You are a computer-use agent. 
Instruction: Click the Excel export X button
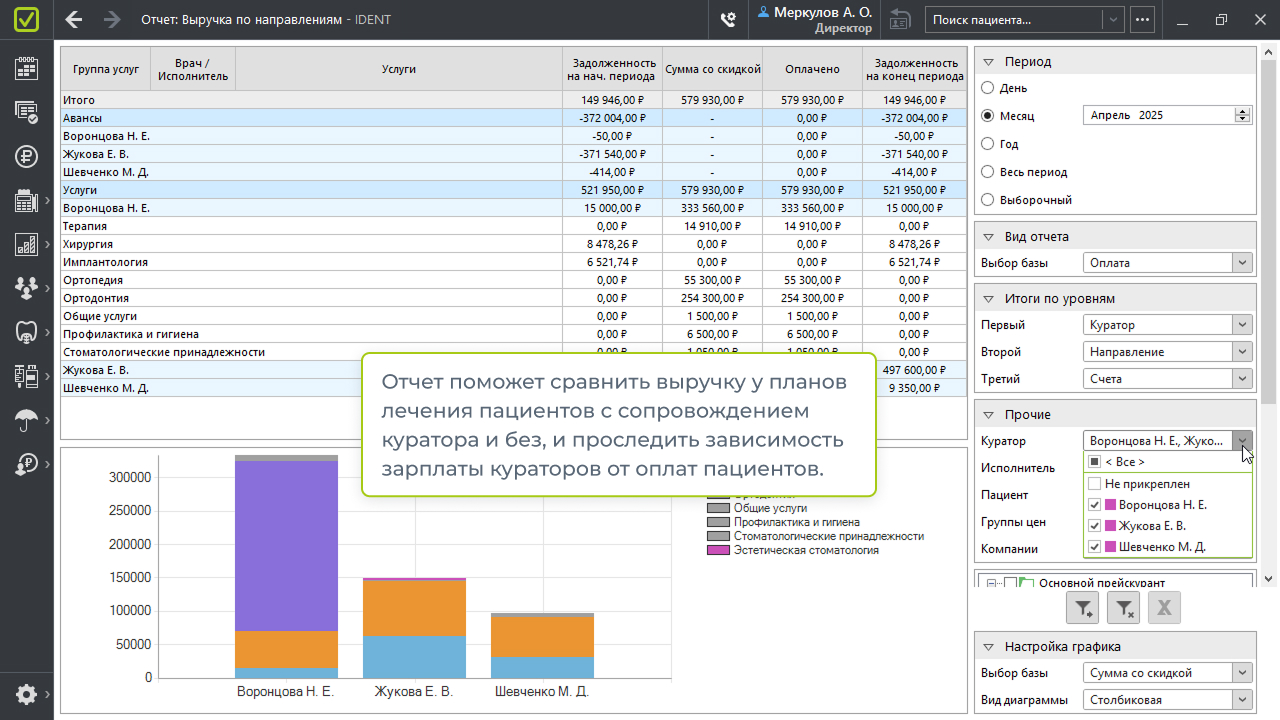coord(1164,607)
